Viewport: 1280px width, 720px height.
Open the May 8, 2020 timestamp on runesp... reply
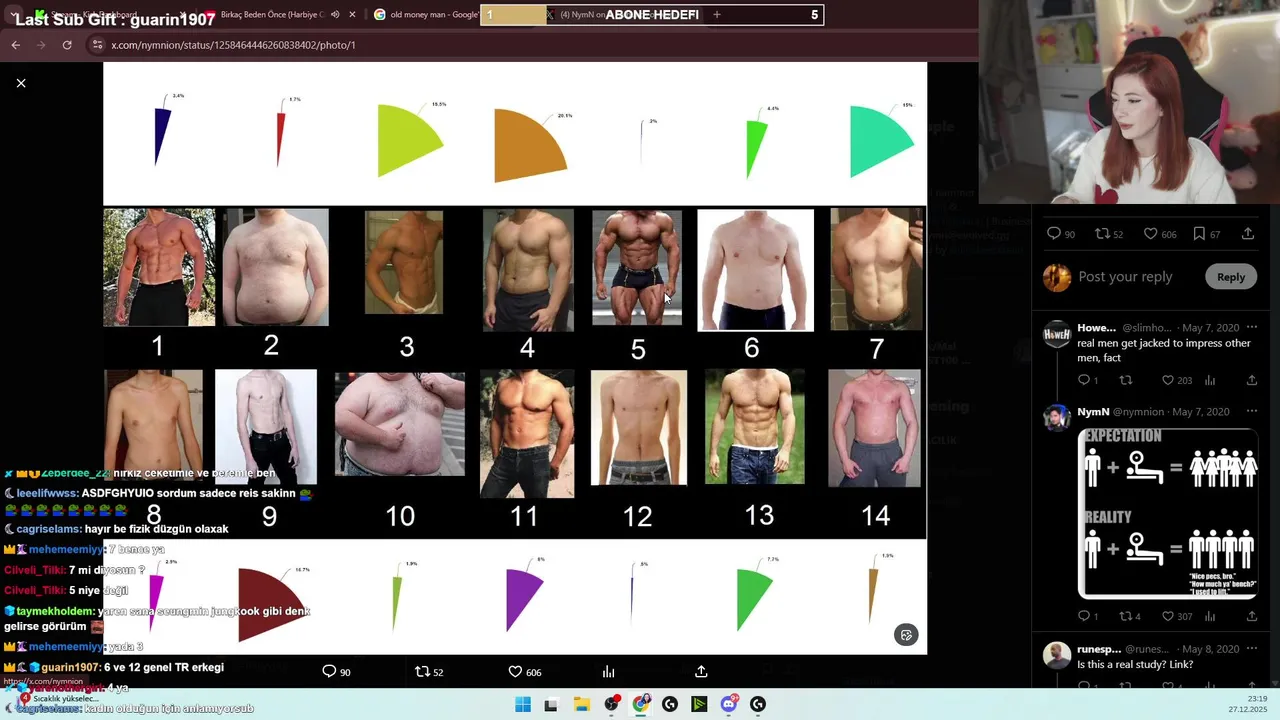(1212, 649)
